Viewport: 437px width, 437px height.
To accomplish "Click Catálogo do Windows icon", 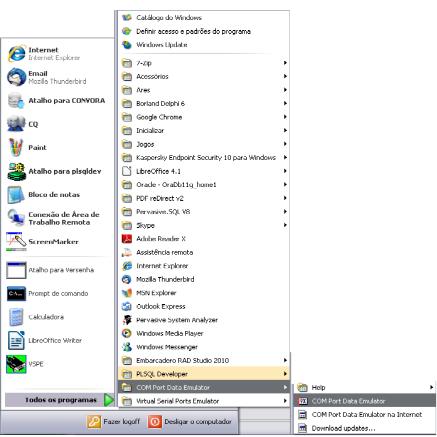I will [x=127, y=18].
